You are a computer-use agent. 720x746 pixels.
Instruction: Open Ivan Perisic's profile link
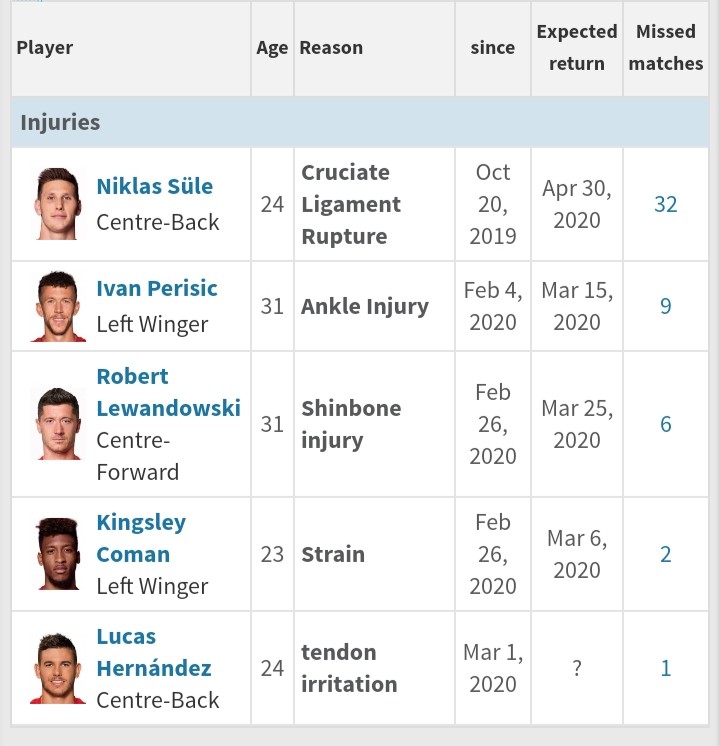pos(156,288)
